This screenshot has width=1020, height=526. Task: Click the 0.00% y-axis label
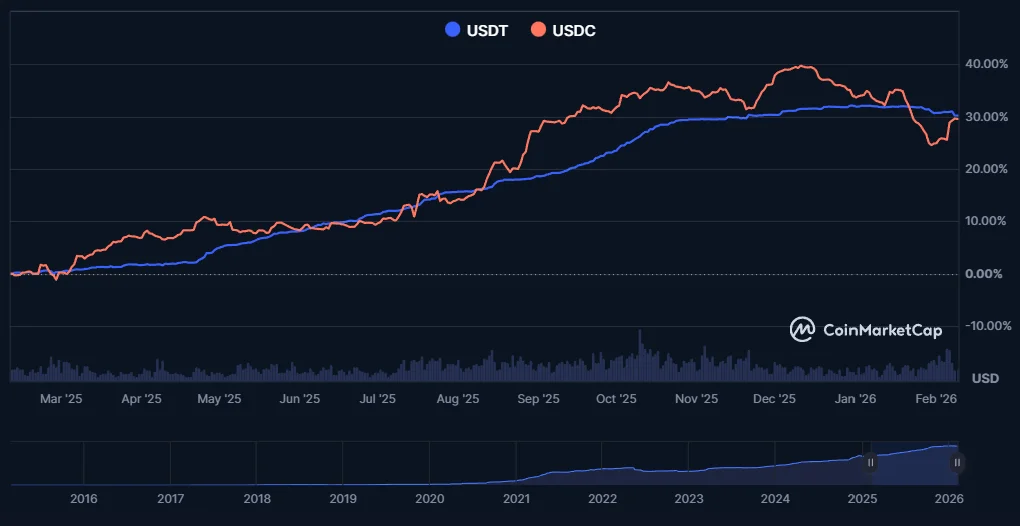pyautogui.click(x=988, y=274)
